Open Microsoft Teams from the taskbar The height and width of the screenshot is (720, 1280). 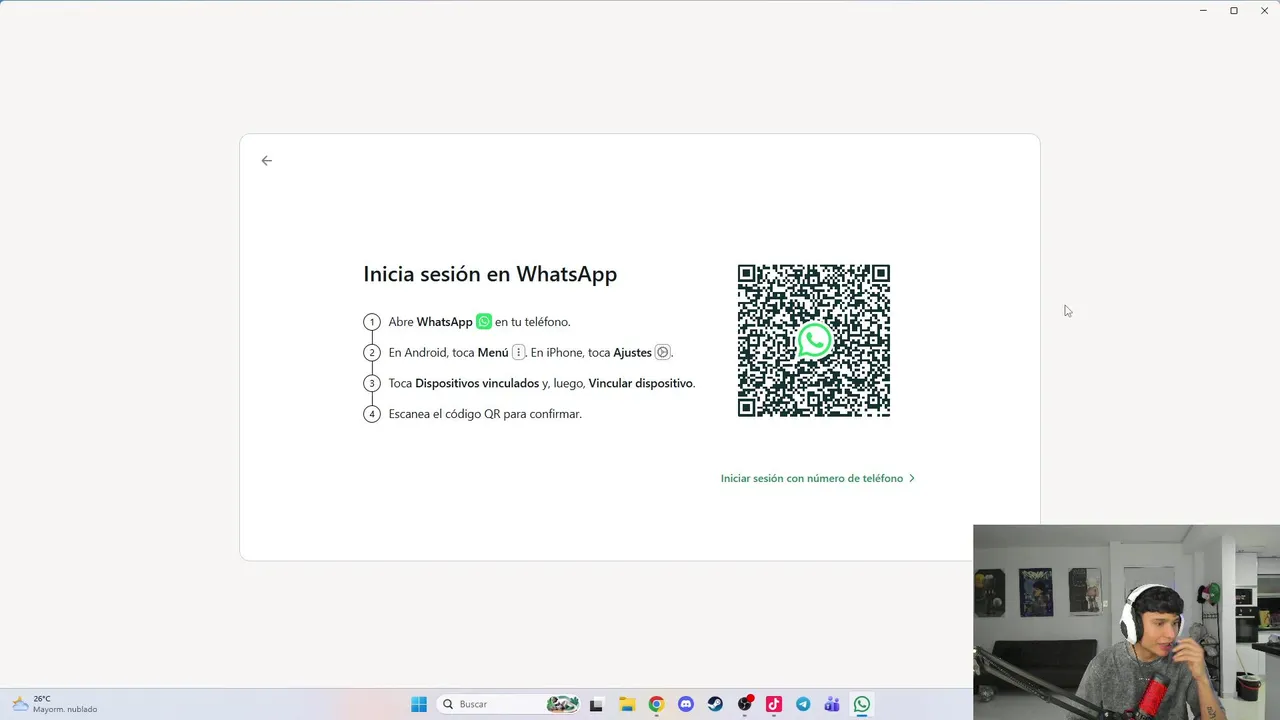click(832, 704)
